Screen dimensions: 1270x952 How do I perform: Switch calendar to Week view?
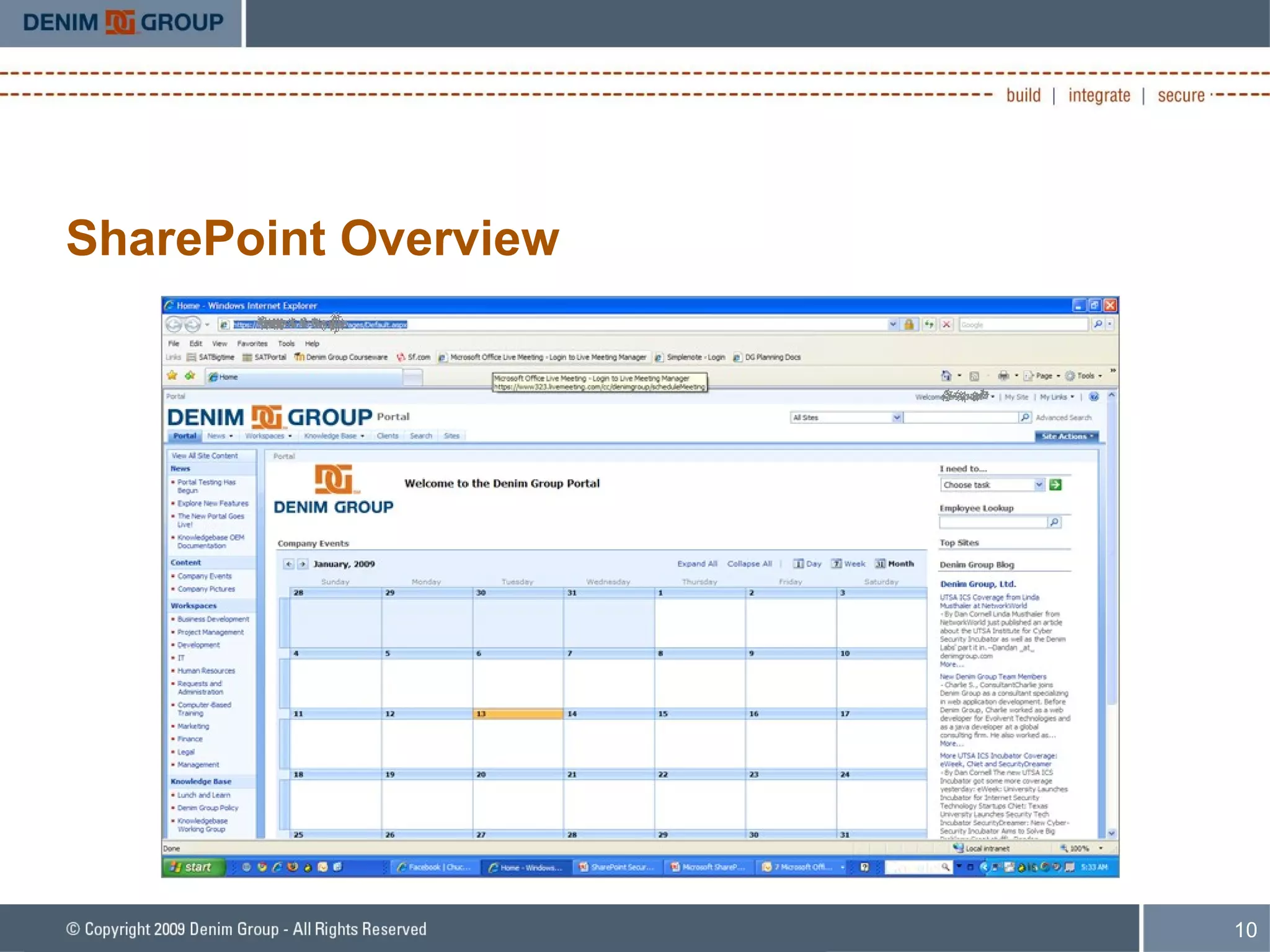coord(848,564)
